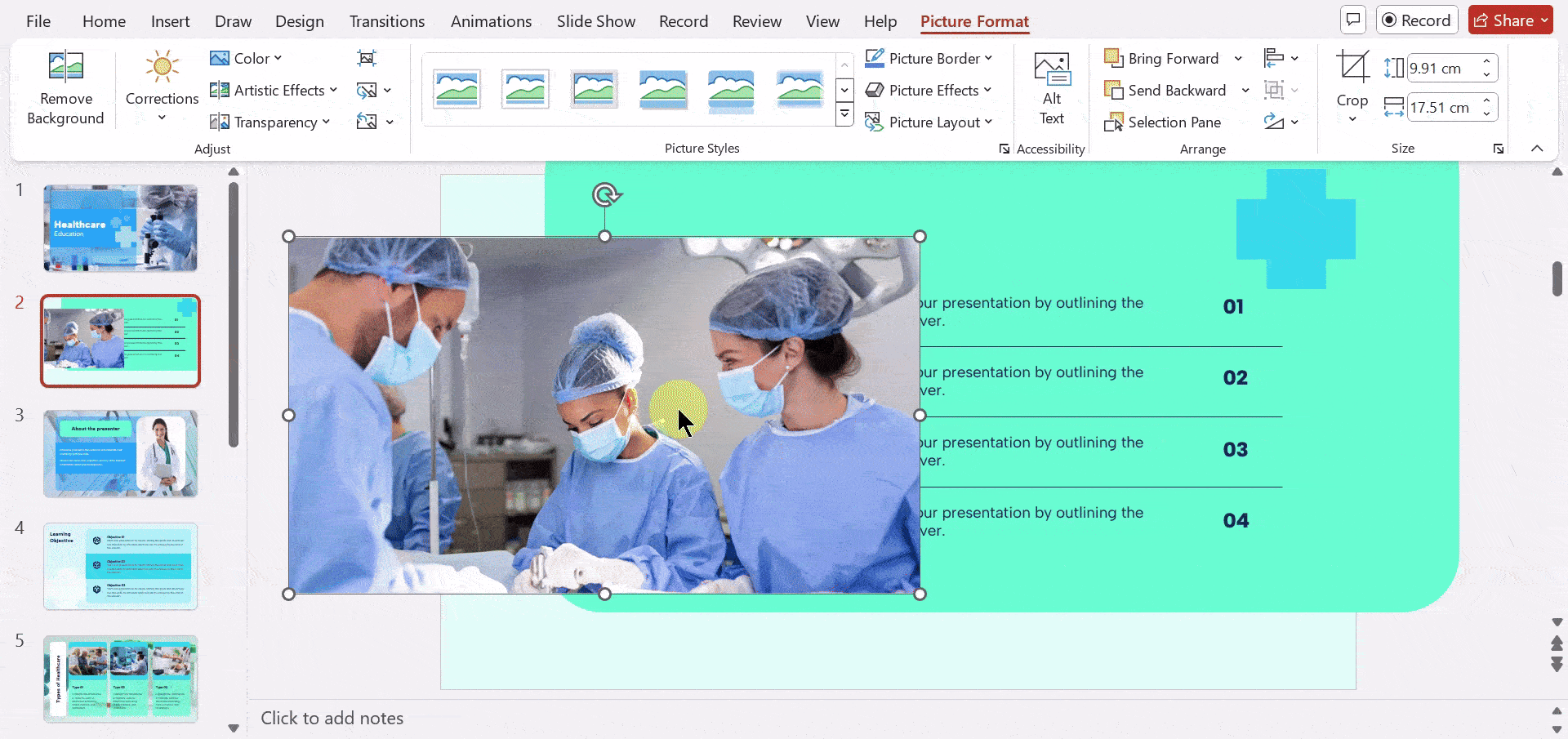
Task: Switch to the Animations tab
Action: pos(491,21)
